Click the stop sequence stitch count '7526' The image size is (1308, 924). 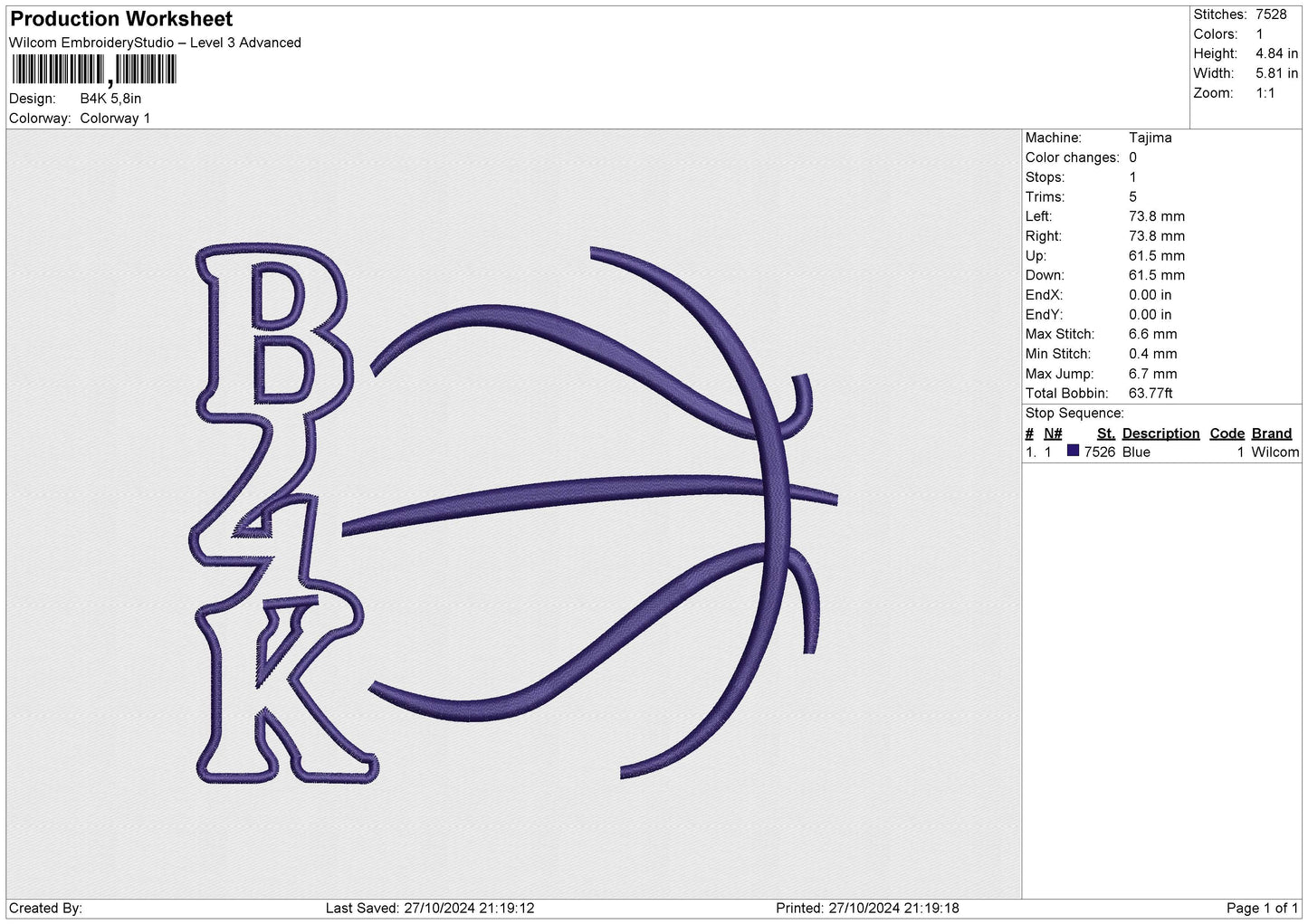(x=1100, y=452)
